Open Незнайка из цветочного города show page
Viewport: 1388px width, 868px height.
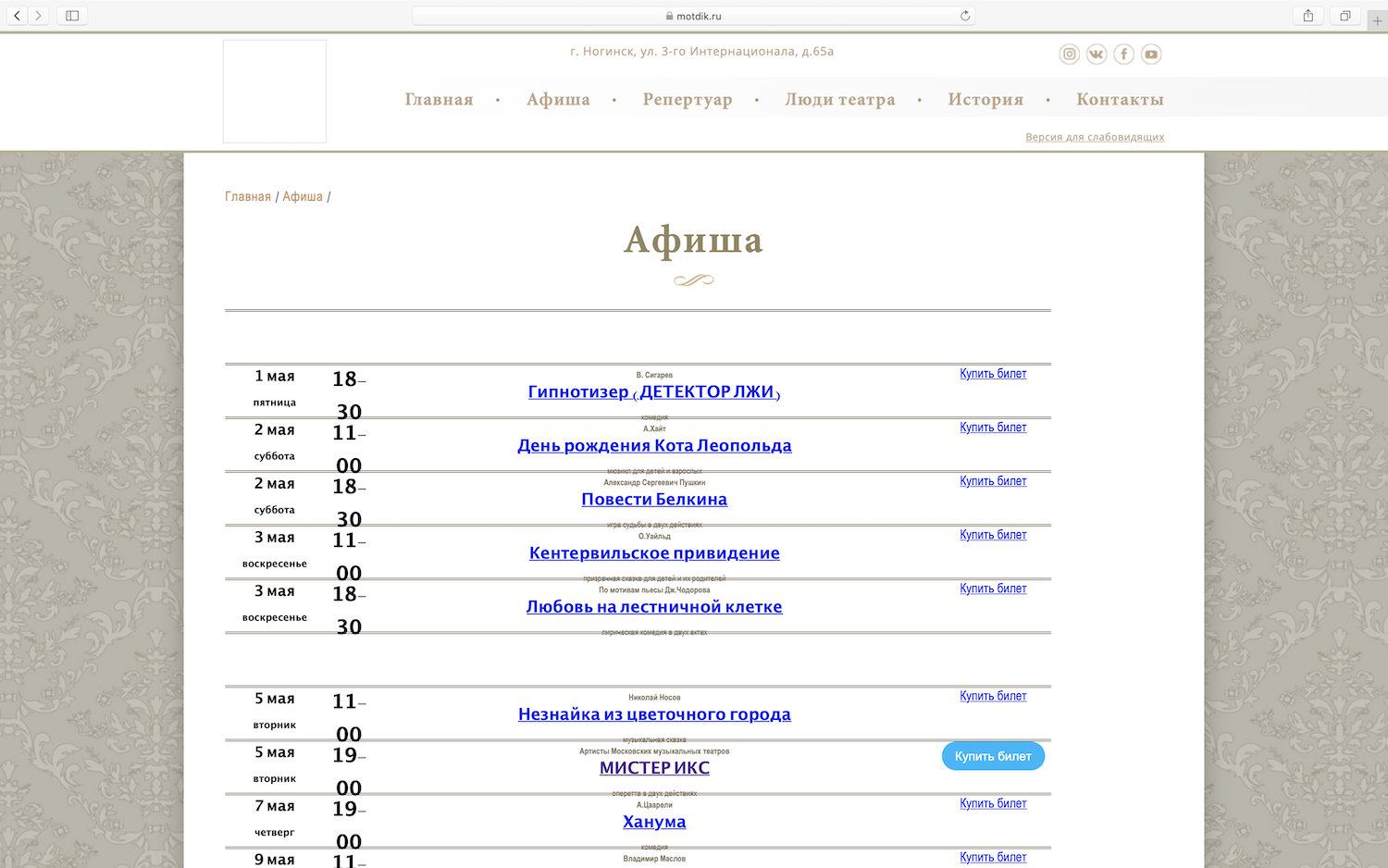coord(654,714)
